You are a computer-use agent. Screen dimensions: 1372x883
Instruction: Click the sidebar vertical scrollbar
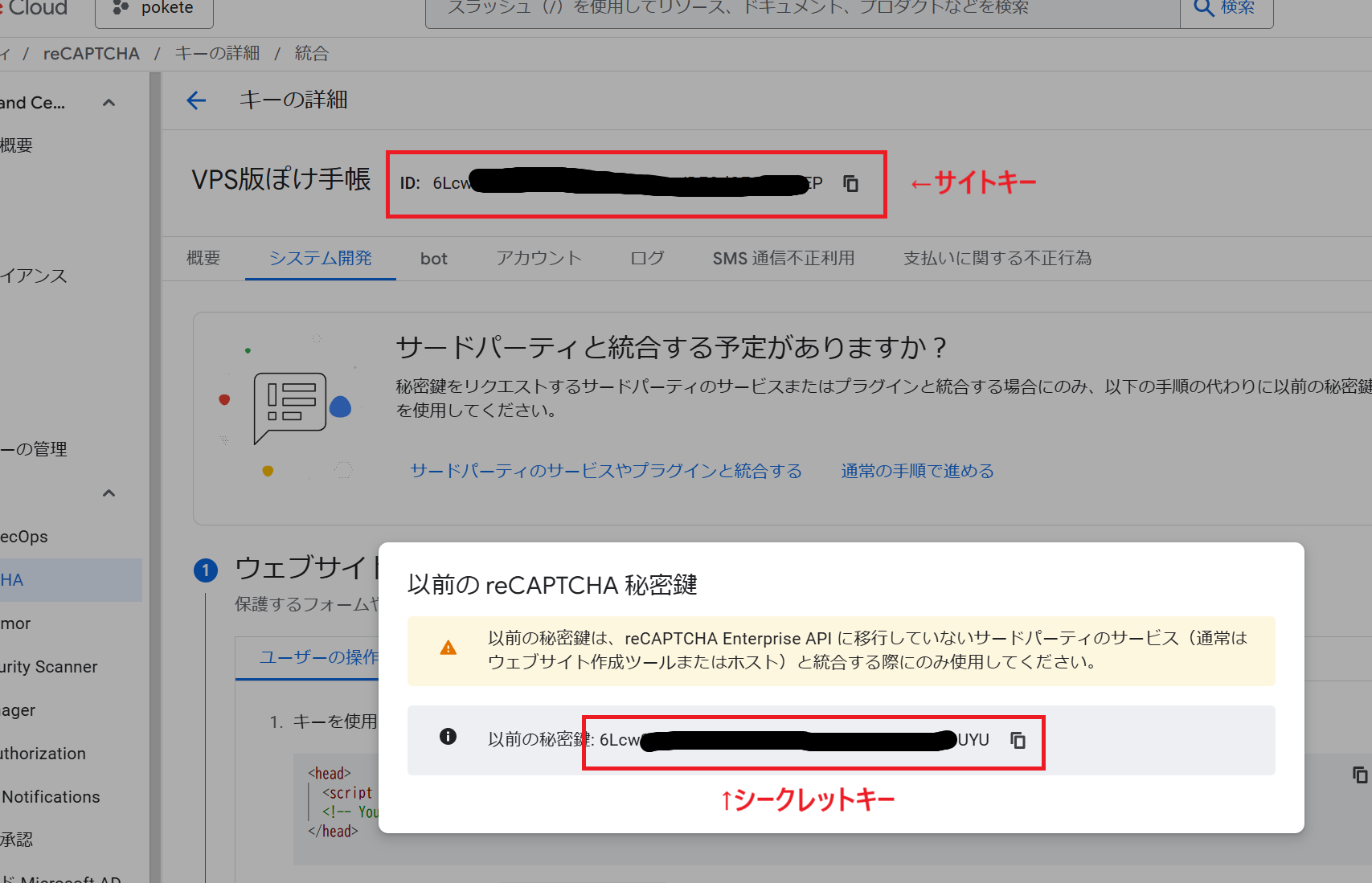pos(155,477)
